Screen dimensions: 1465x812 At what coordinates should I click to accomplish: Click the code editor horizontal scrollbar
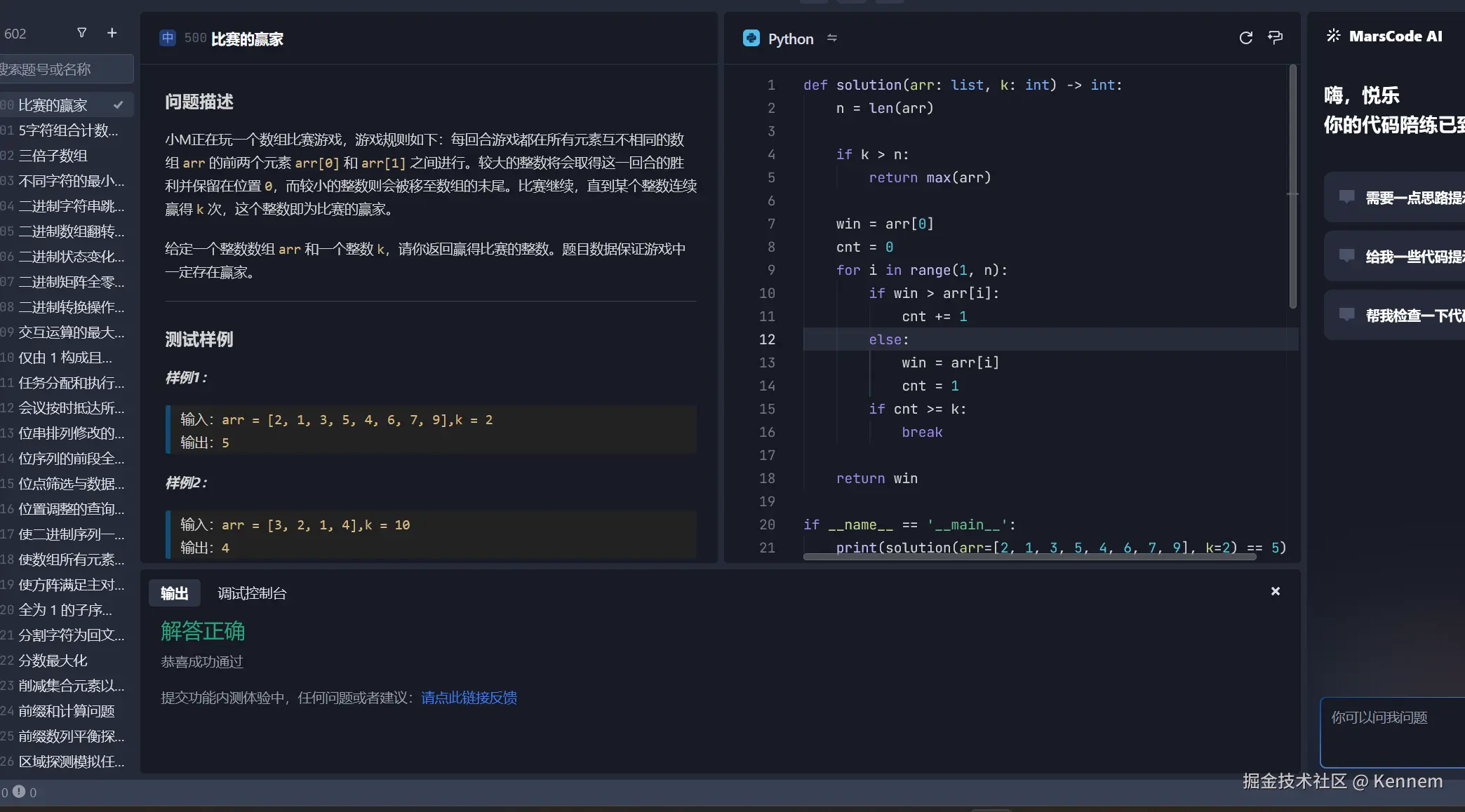click(1029, 557)
